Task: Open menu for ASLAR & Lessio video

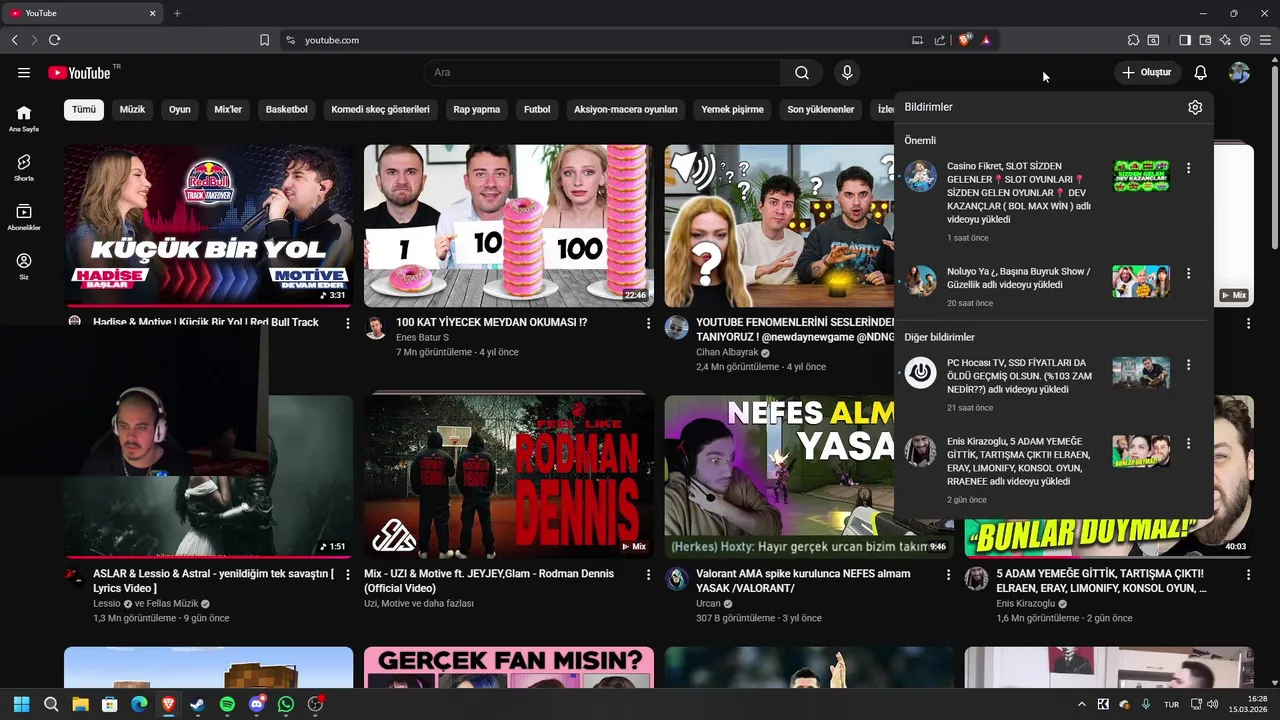Action: click(x=348, y=575)
